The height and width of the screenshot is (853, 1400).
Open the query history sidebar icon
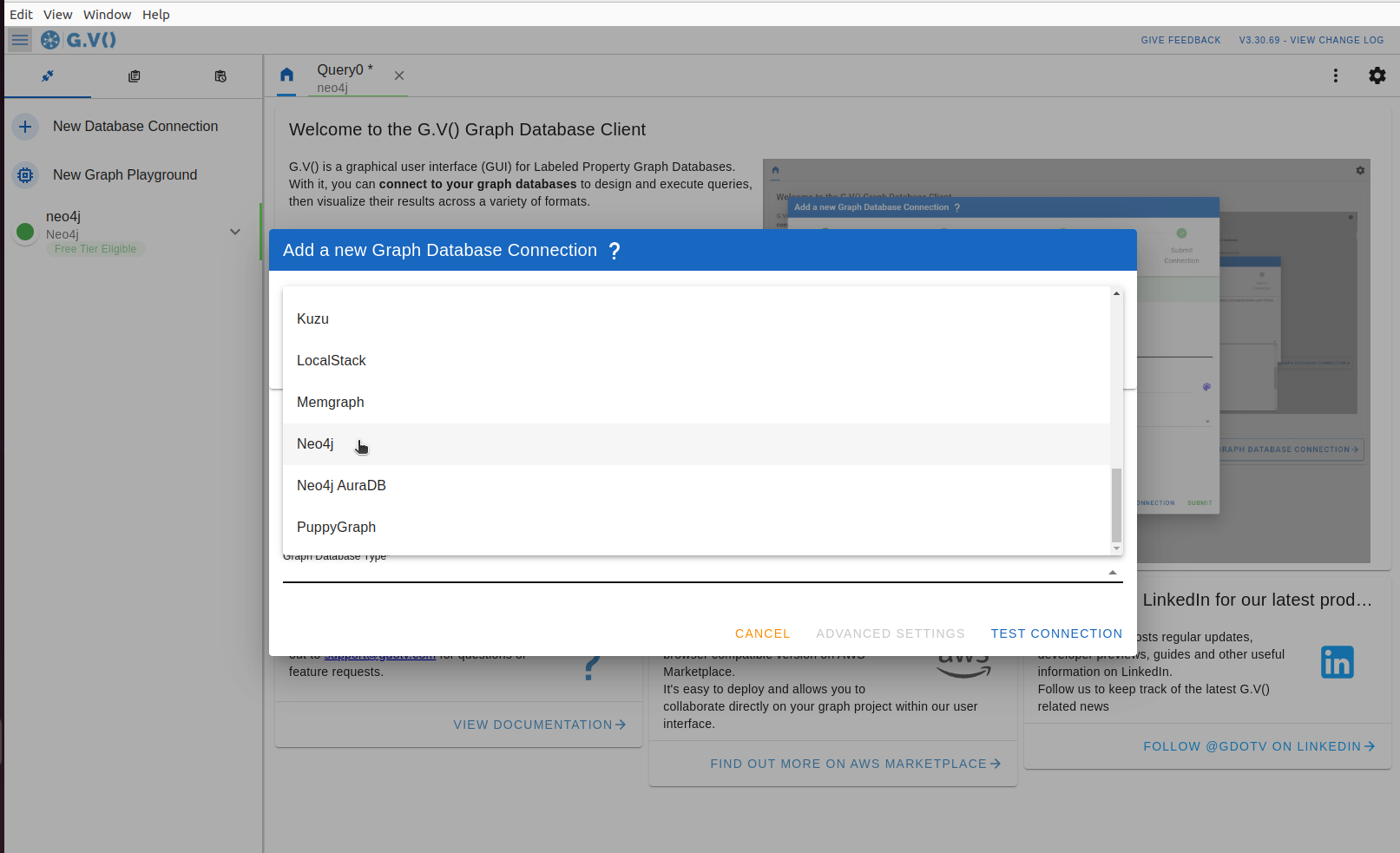coord(220,76)
